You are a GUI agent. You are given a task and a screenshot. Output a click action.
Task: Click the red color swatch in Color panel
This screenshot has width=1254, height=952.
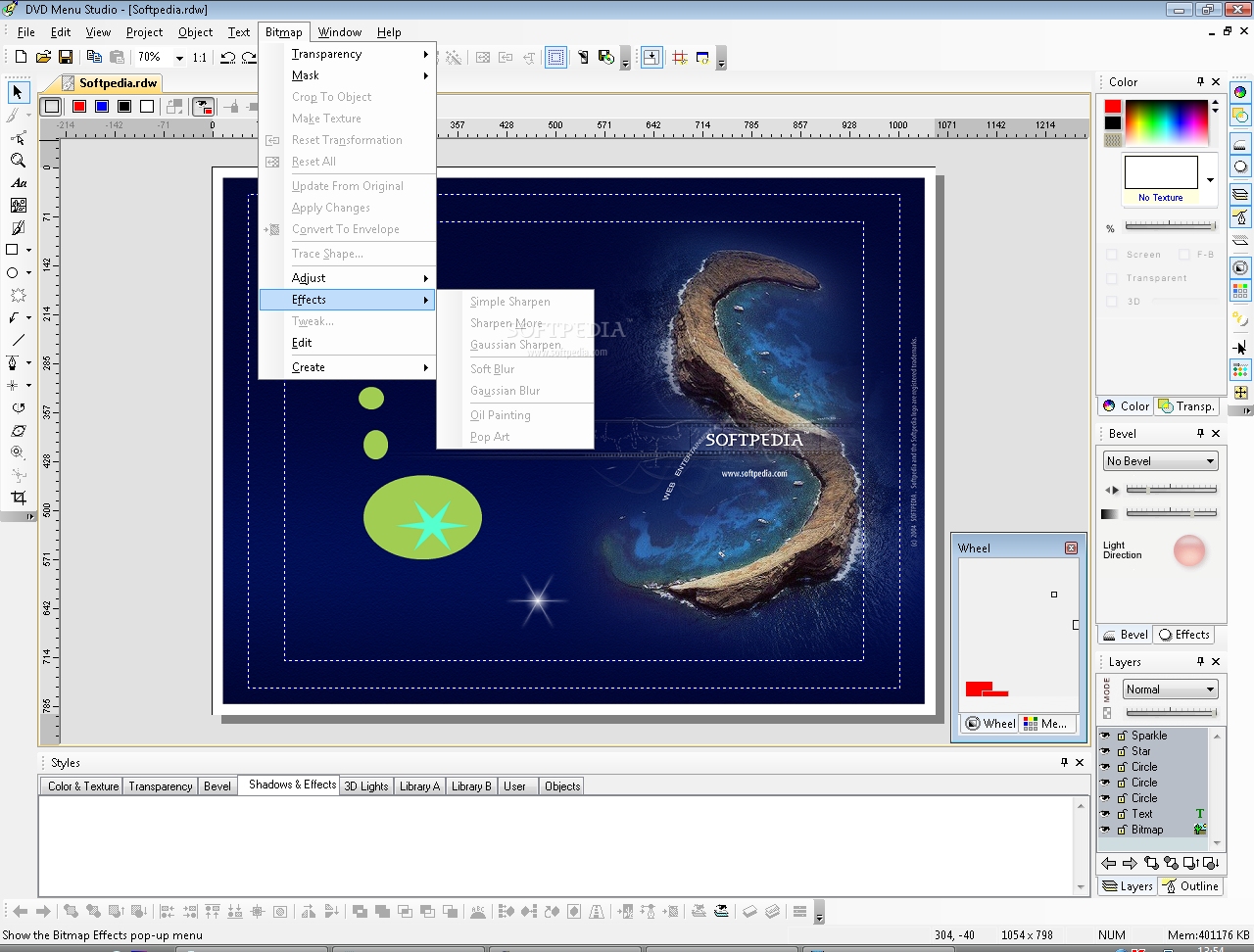(x=1113, y=107)
